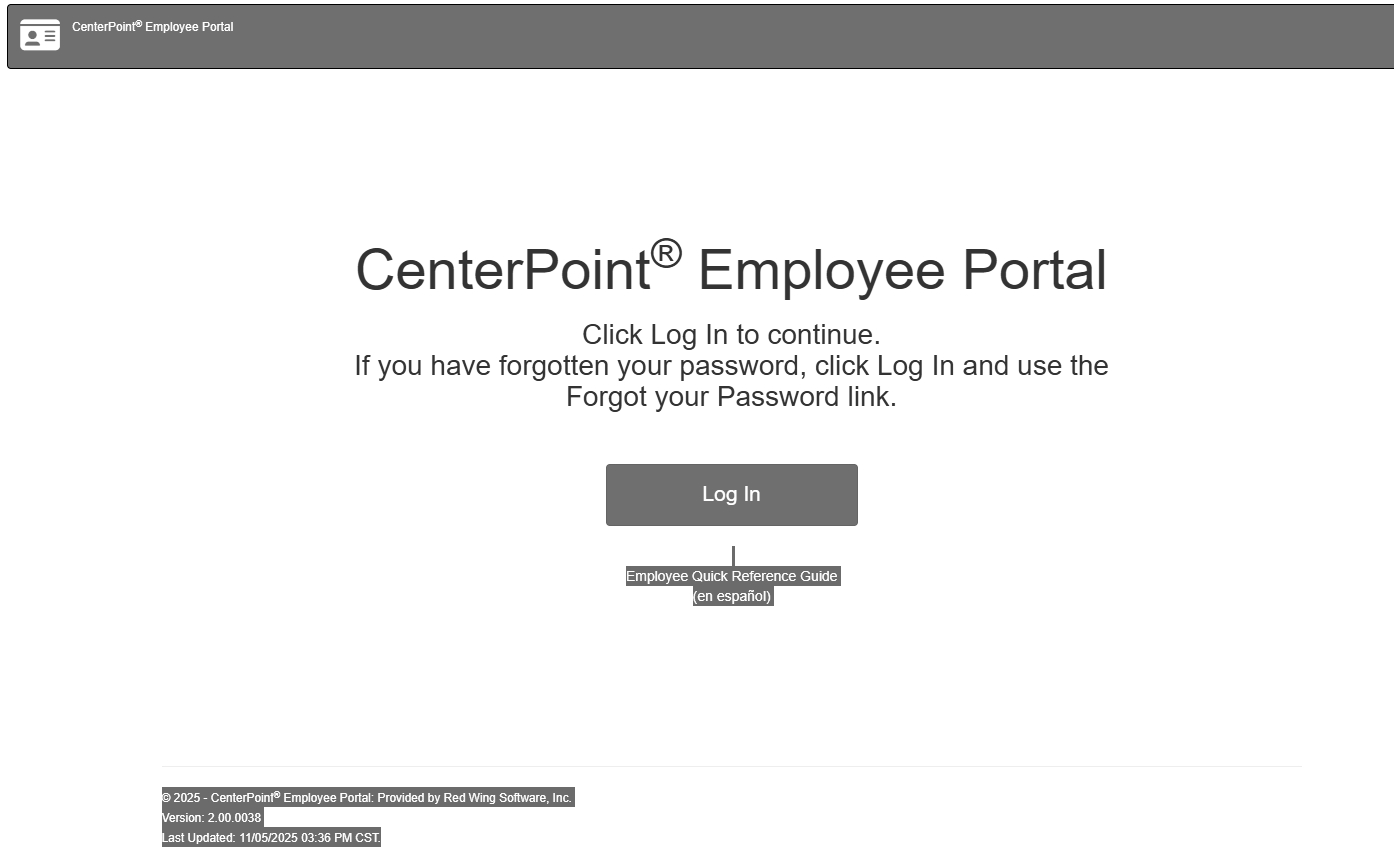Click the registered mark in footer copyright line

coord(277,795)
